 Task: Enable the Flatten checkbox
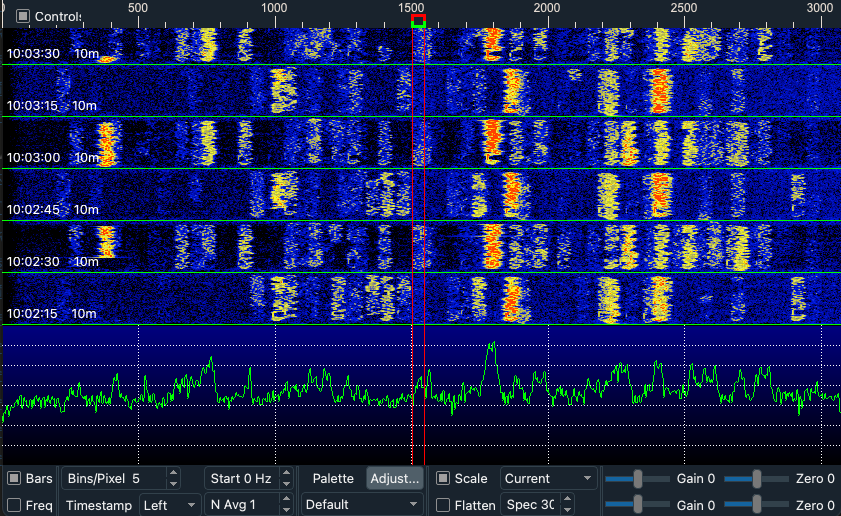(442, 505)
